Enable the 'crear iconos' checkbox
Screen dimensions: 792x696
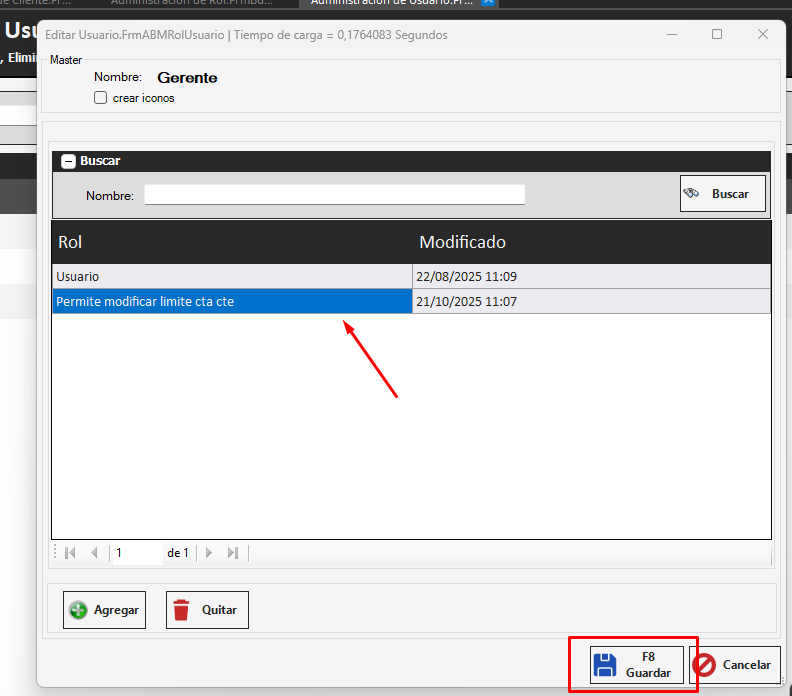pos(100,98)
